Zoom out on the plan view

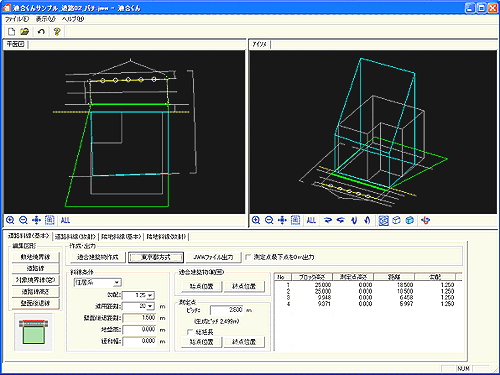pos(23,220)
